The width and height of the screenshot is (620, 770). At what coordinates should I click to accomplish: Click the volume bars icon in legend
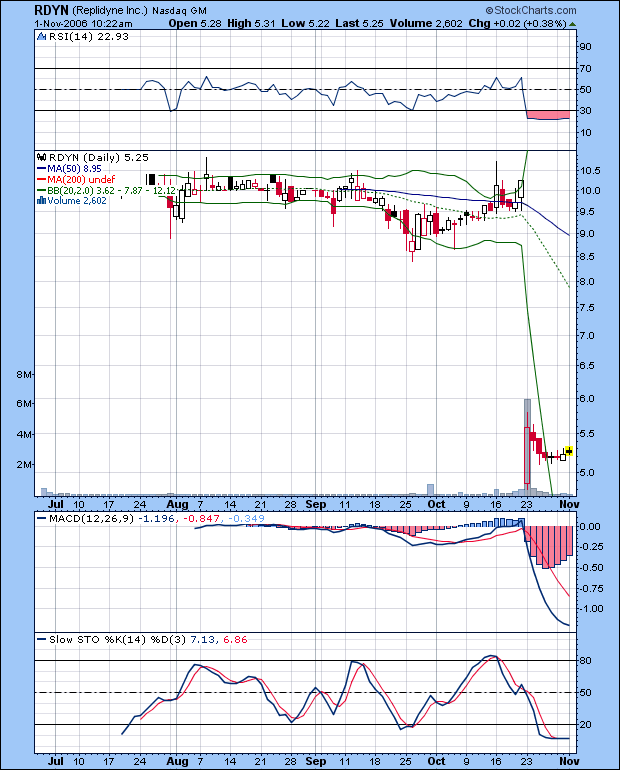[42, 200]
